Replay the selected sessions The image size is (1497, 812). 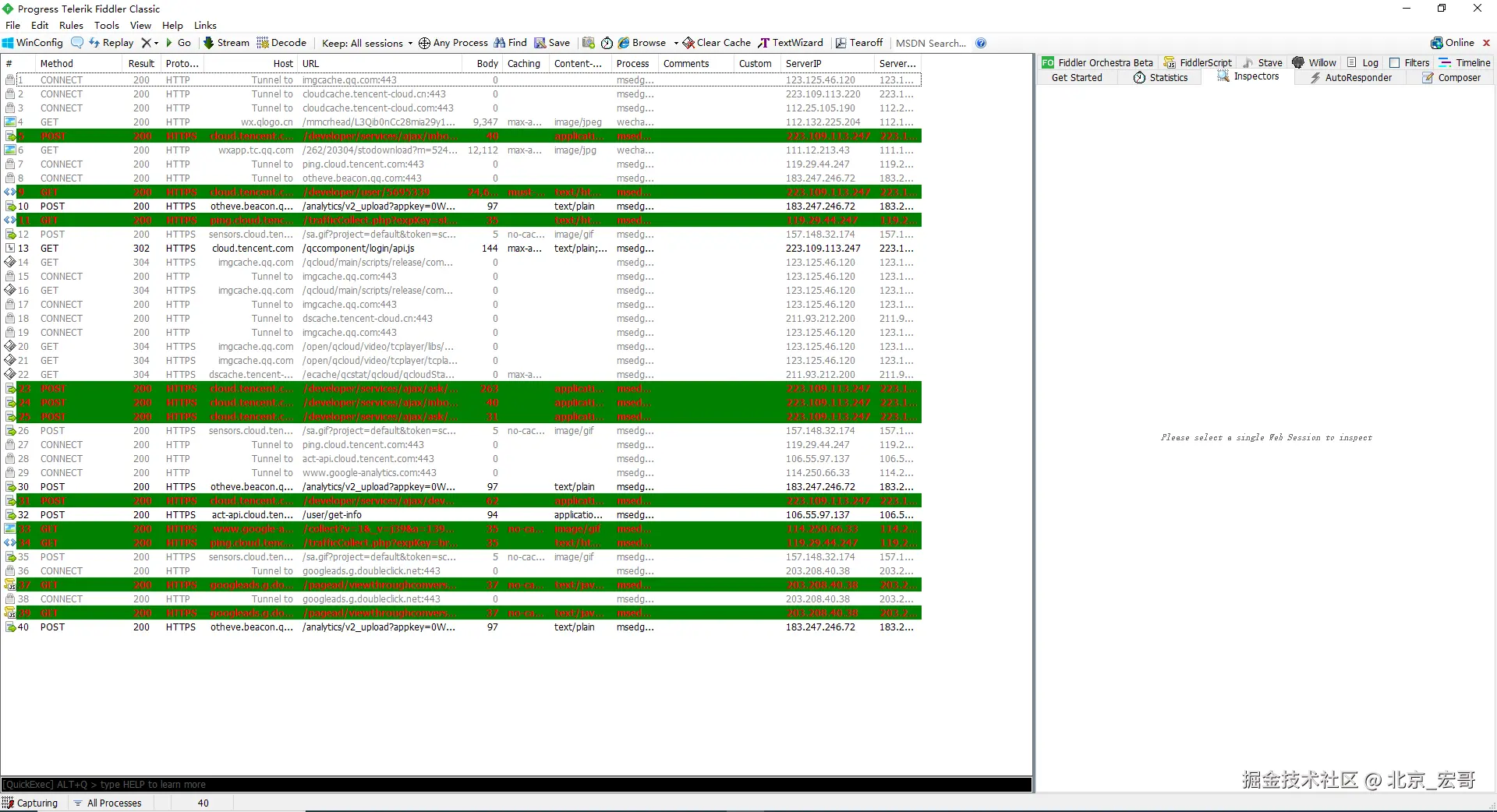tap(111, 43)
